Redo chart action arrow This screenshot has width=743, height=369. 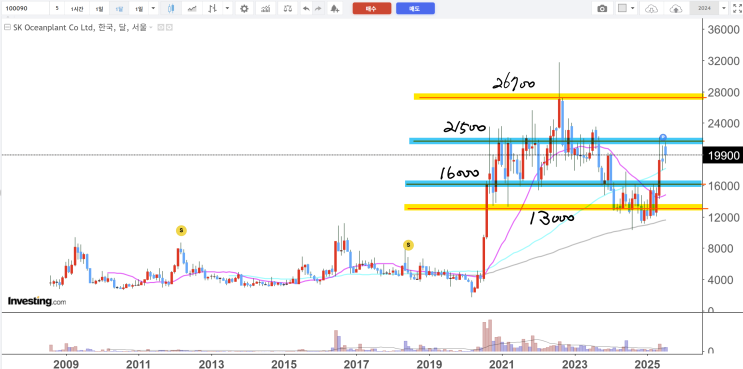[318, 9]
